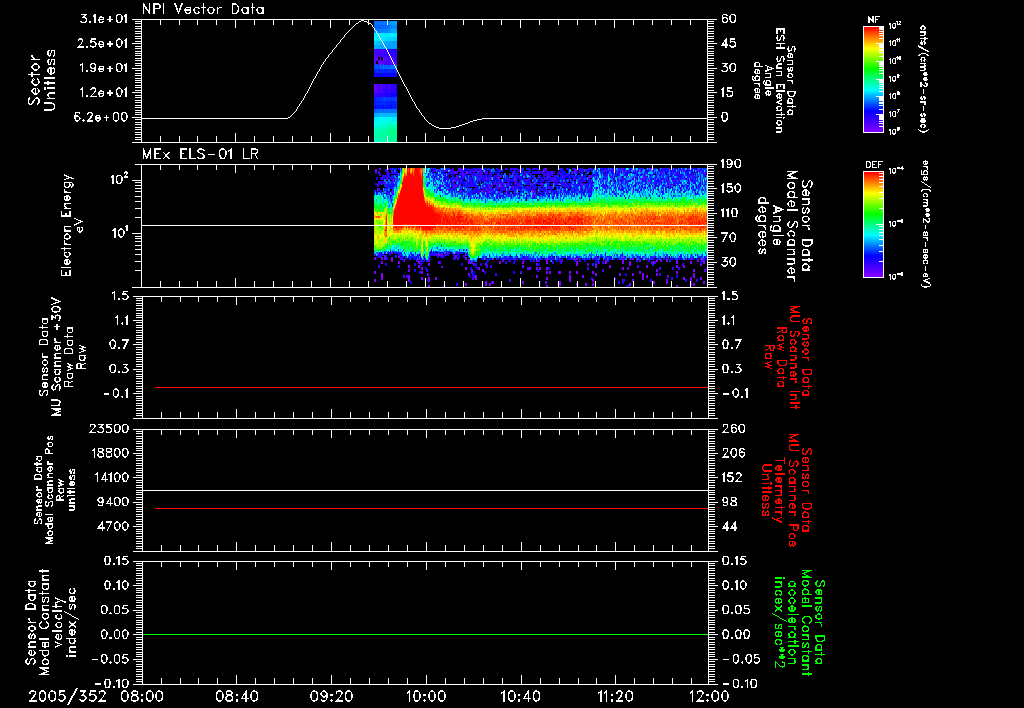Click the red line in the MU Scanner +30V panel

431,387
